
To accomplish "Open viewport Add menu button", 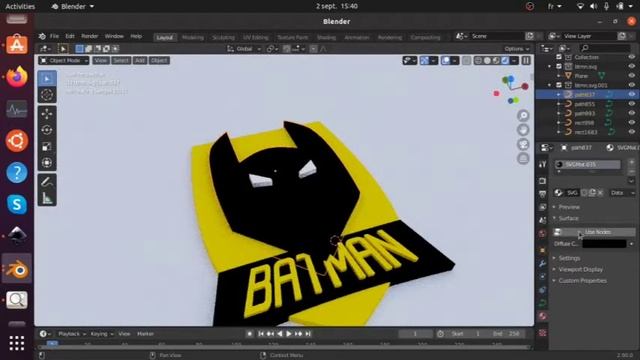I will coord(140,60).
